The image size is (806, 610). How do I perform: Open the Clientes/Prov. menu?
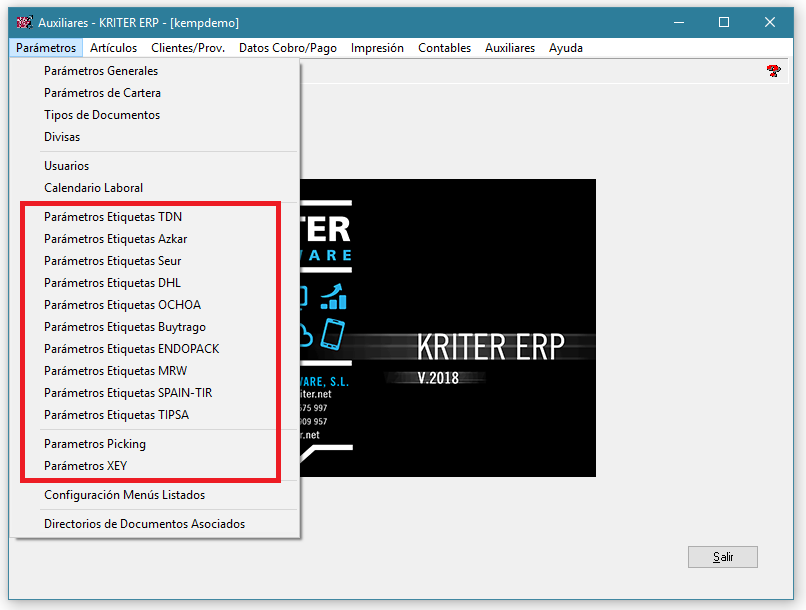point(188,48)
